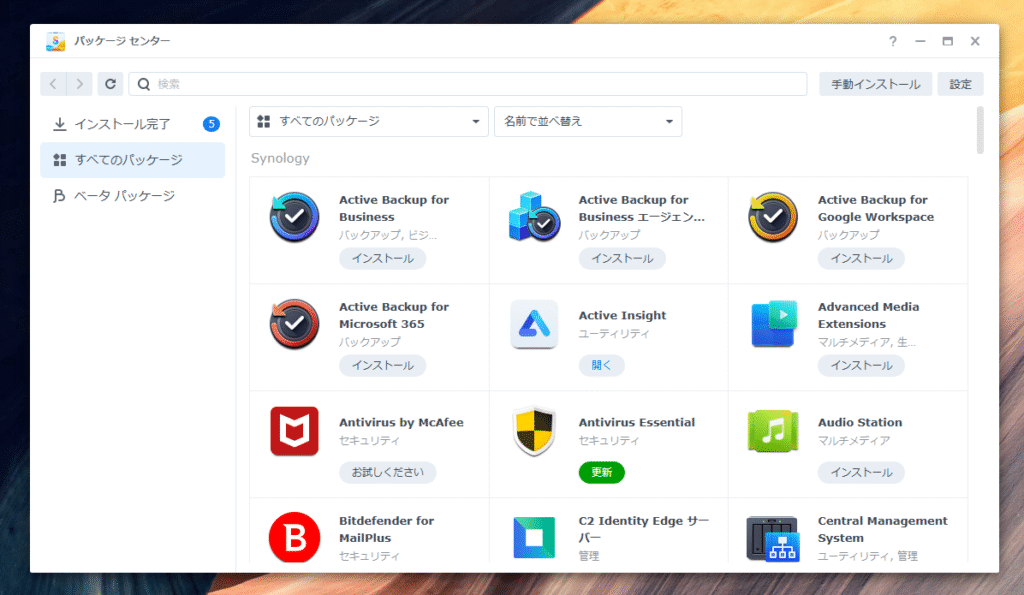Open help with the question mark icon
The height and width of the screenshot is (595, 1024).
[x=893, y=41]
